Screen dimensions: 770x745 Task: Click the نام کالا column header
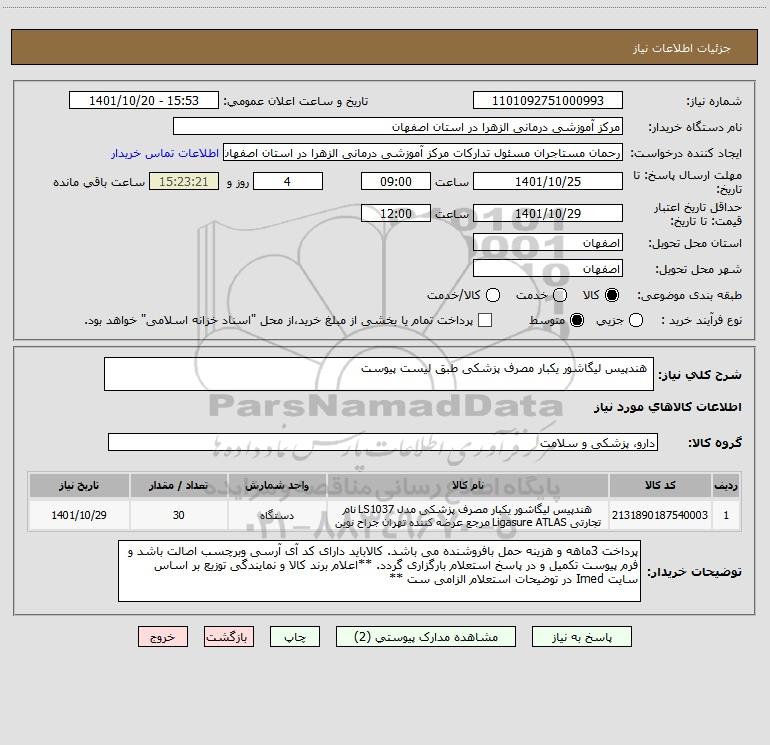pos(468,485)
